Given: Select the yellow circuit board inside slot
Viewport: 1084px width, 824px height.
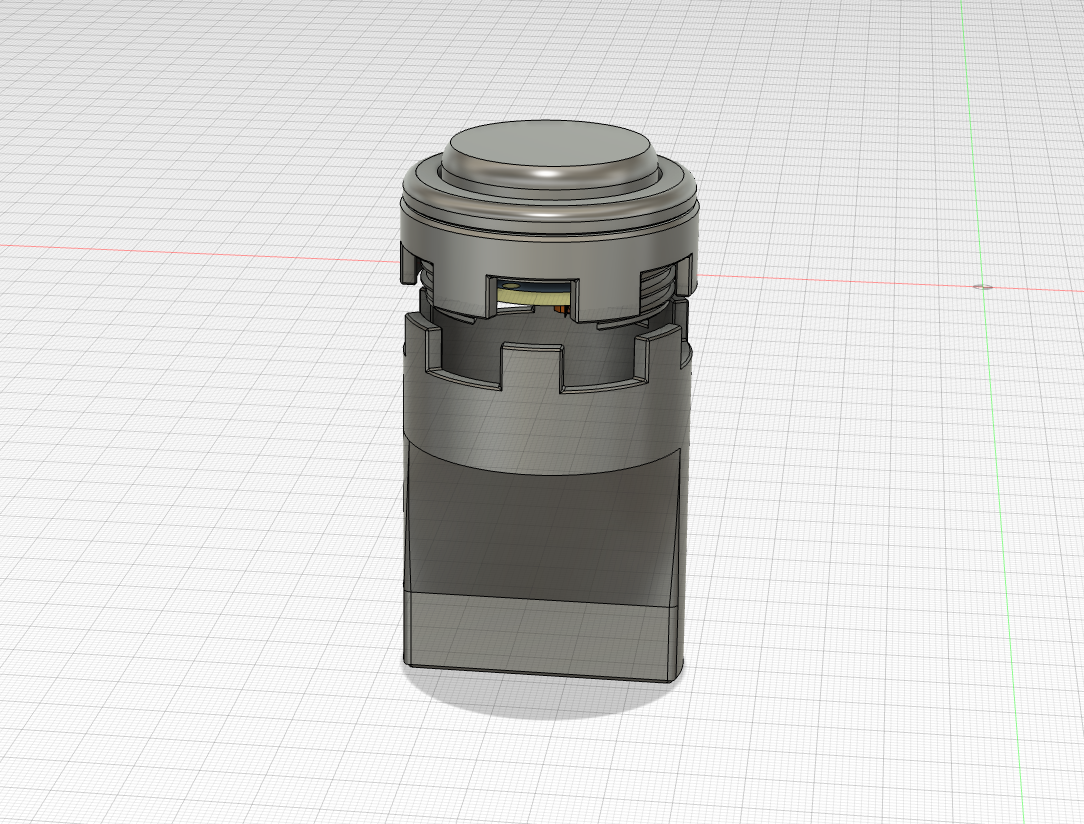Looking at the screenshot, I should [x=532, y=296].
